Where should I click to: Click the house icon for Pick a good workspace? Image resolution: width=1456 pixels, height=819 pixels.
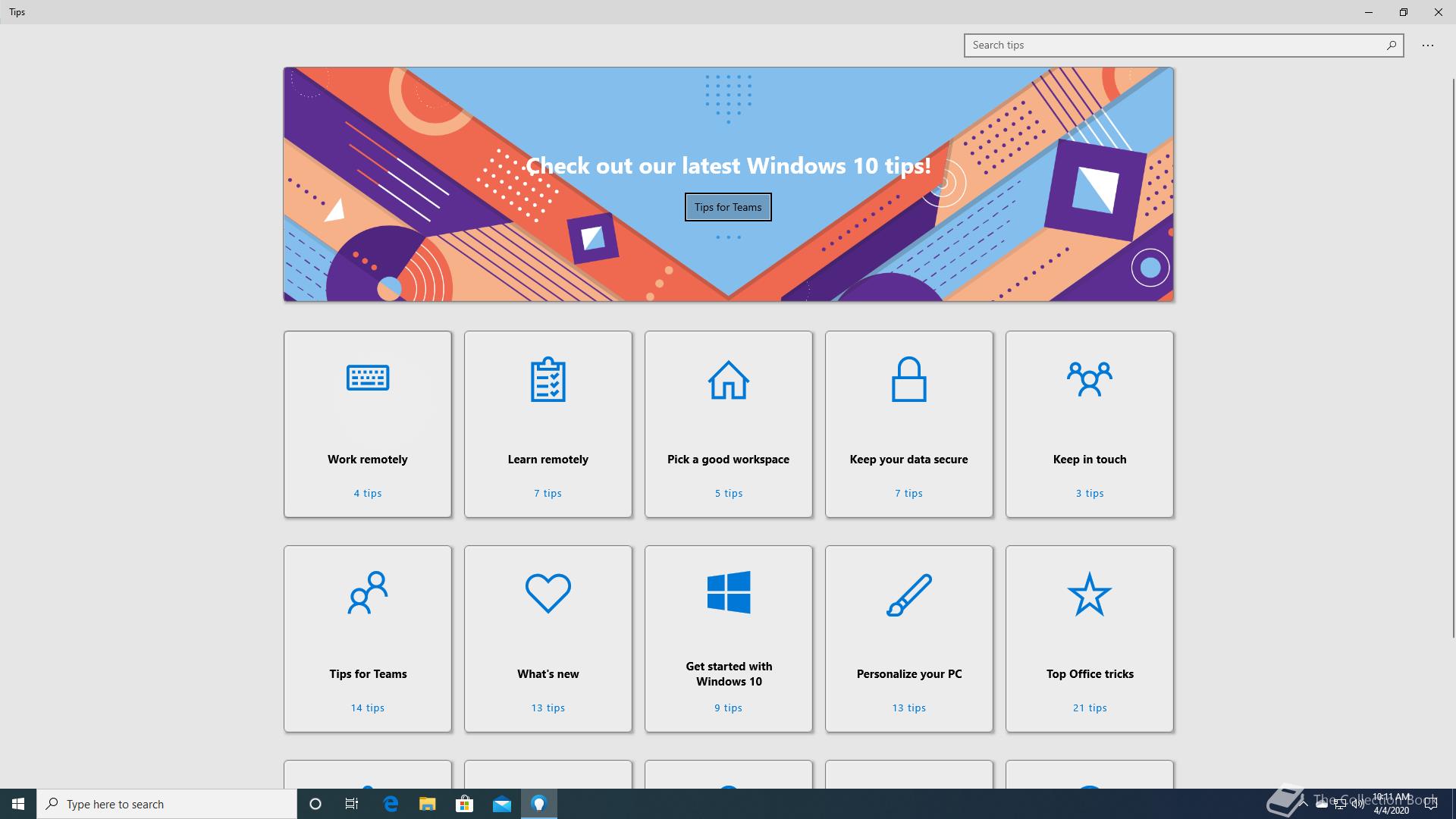coord(728,379)
